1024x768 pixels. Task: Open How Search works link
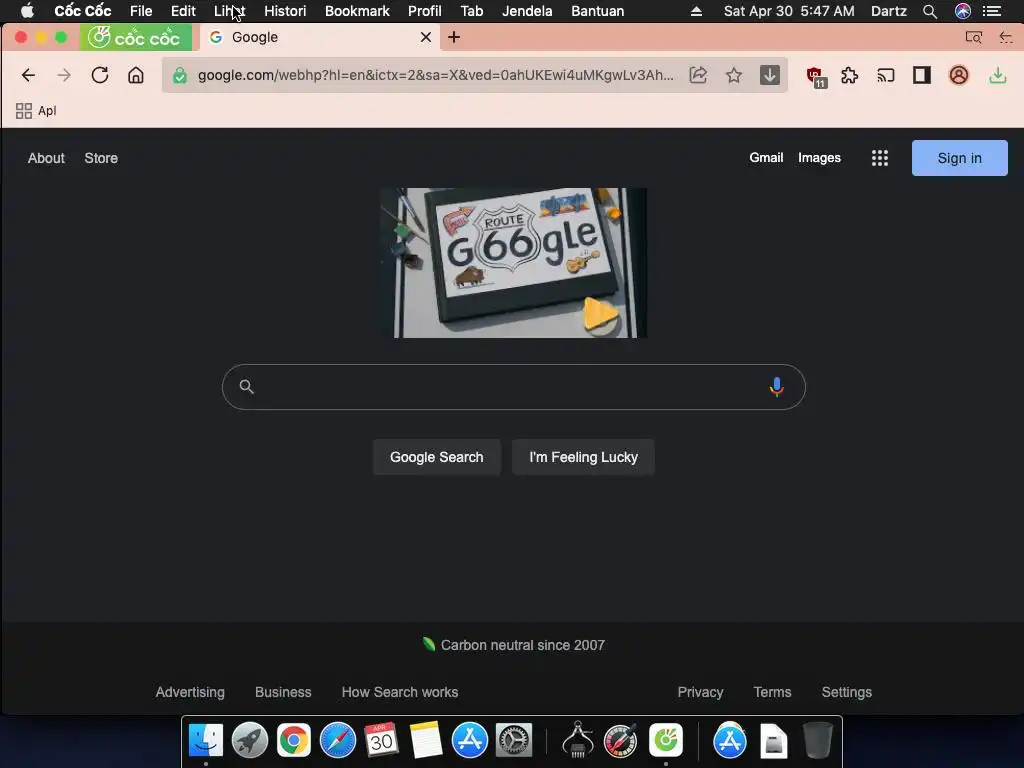(x=400, y=692)
